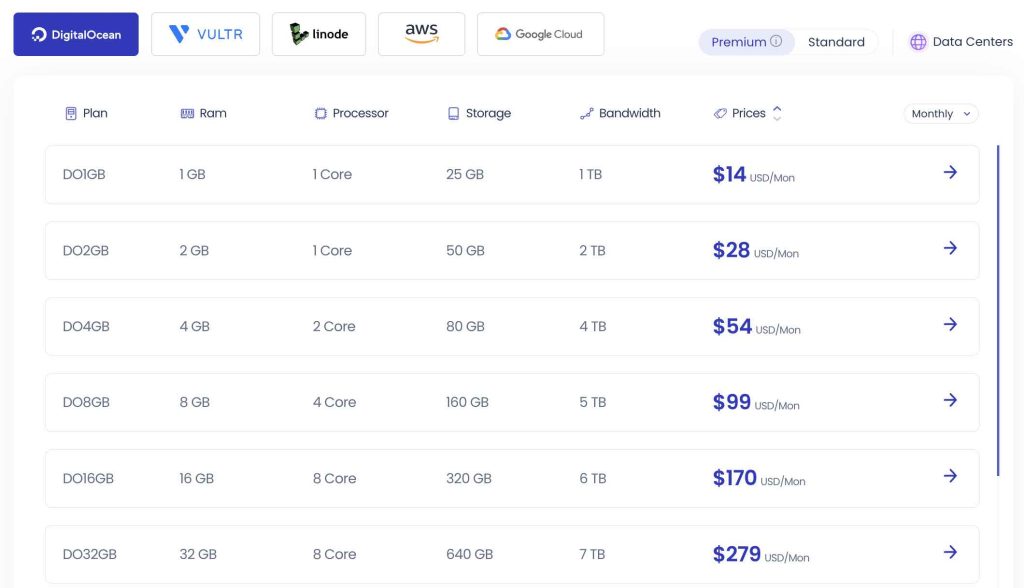Viewport: 1024px width, 588px height.
Task: Open the DO16GB plan arrow
Action: 950,476
